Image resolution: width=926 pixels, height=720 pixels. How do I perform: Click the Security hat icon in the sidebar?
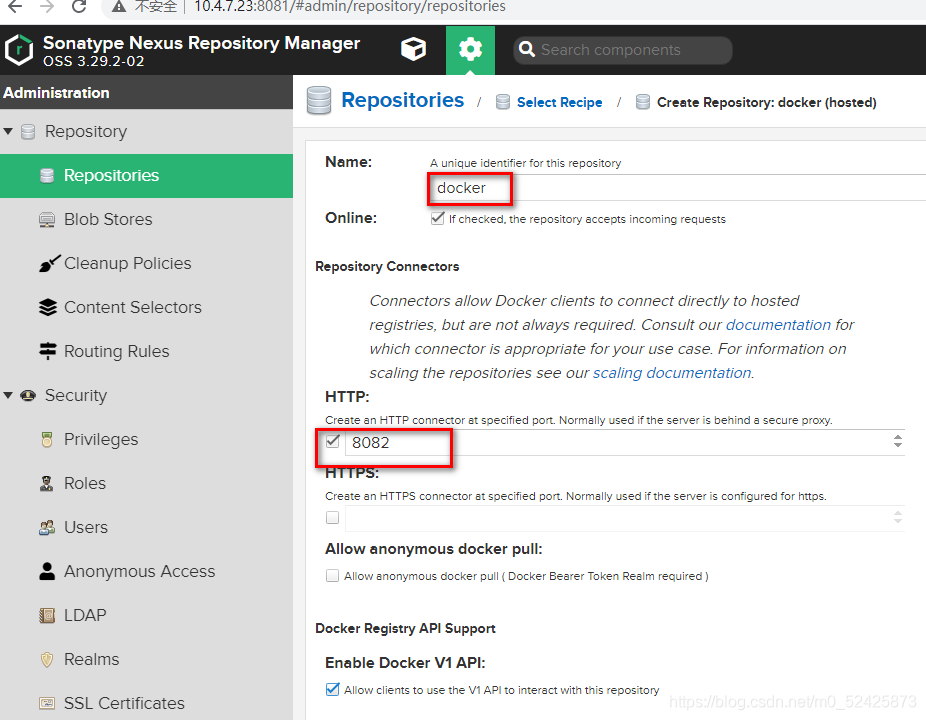28,395
